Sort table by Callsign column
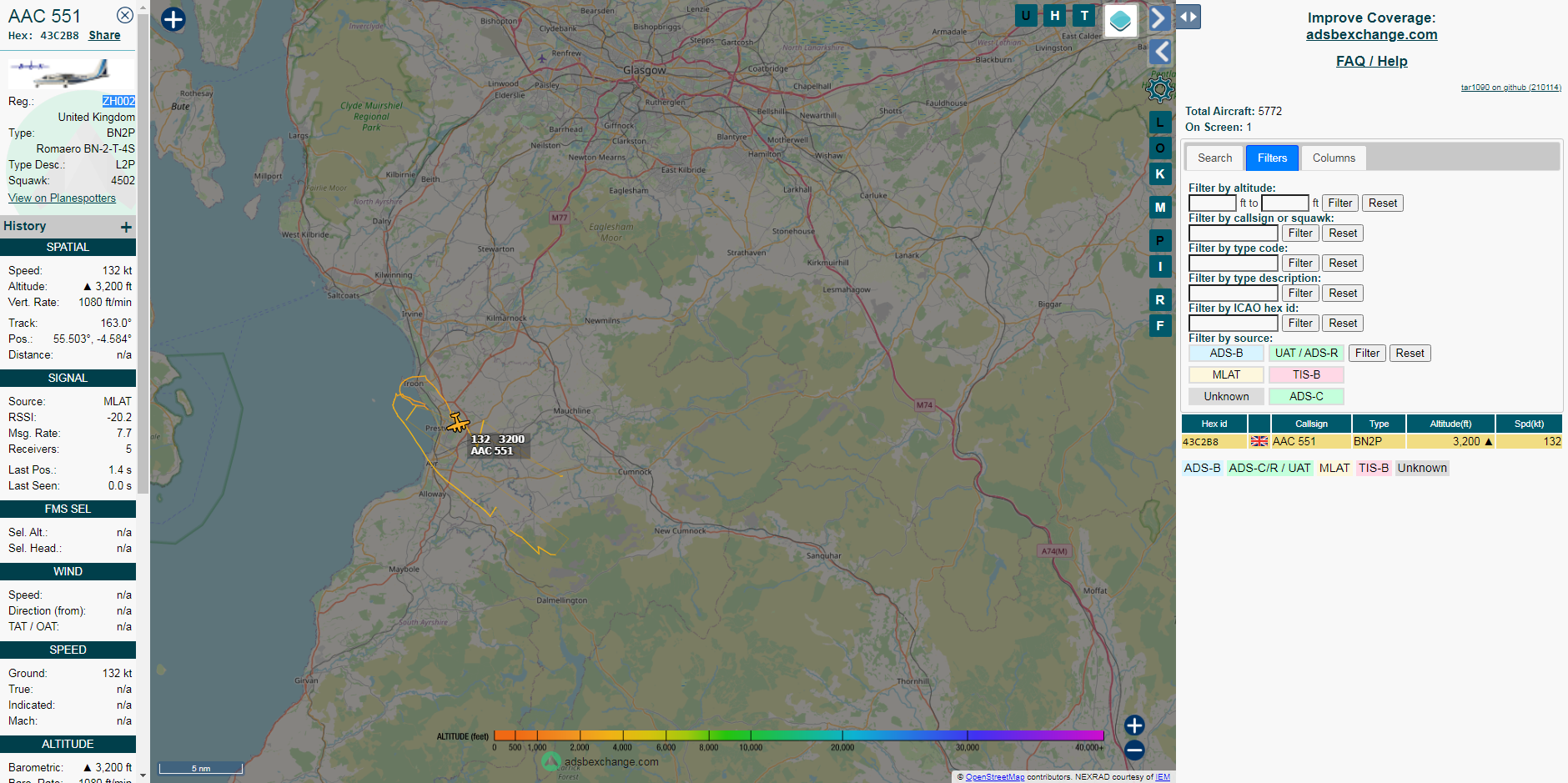The image size is (1568, 783). coord(1311,424)
